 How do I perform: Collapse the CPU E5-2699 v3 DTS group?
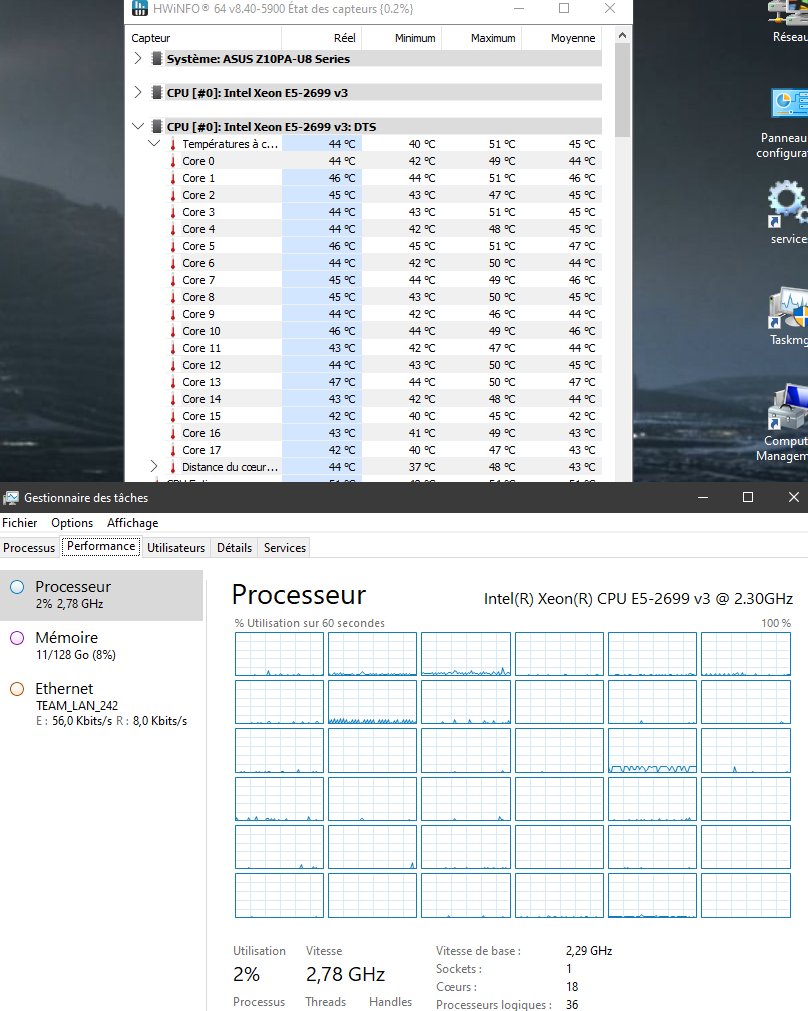(137, 126)
